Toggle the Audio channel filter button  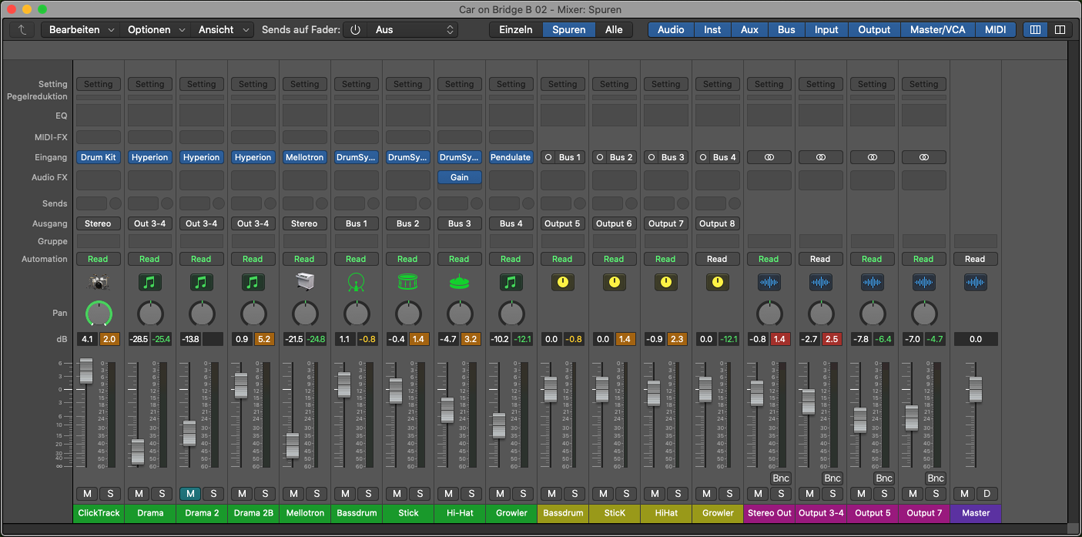pos(670,30)
